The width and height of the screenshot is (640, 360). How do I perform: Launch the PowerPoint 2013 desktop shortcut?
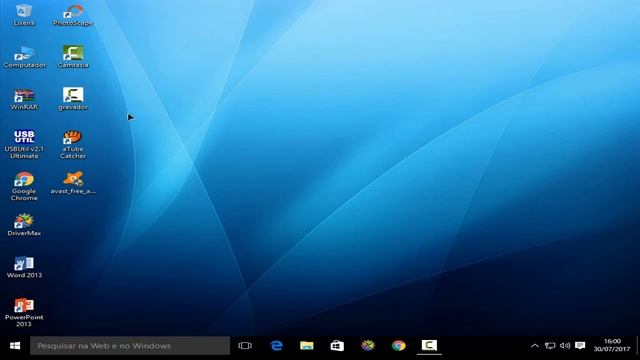pyautogui.click(x=24, y=312)
